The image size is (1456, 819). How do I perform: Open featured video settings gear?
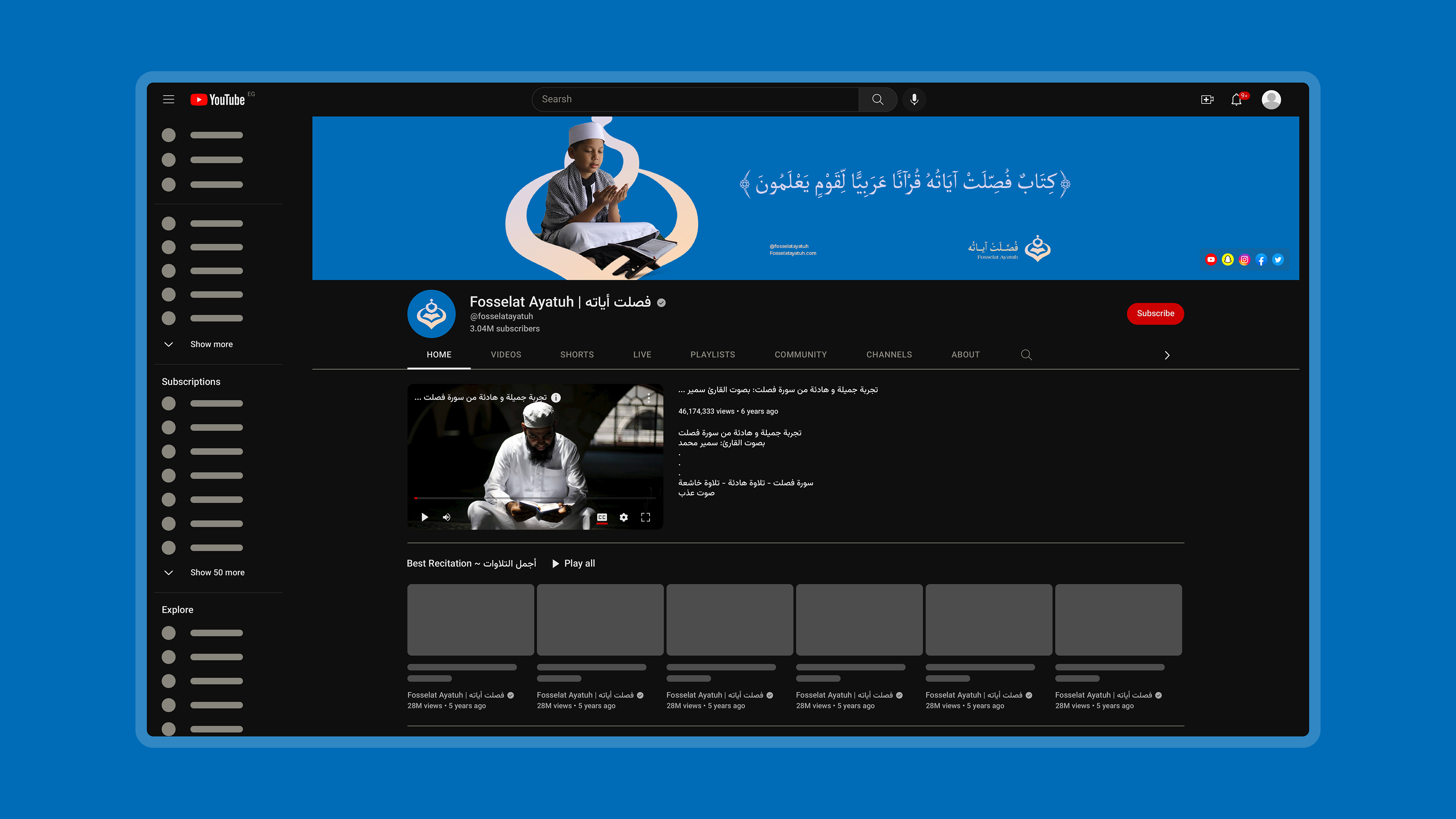[623, 517]
